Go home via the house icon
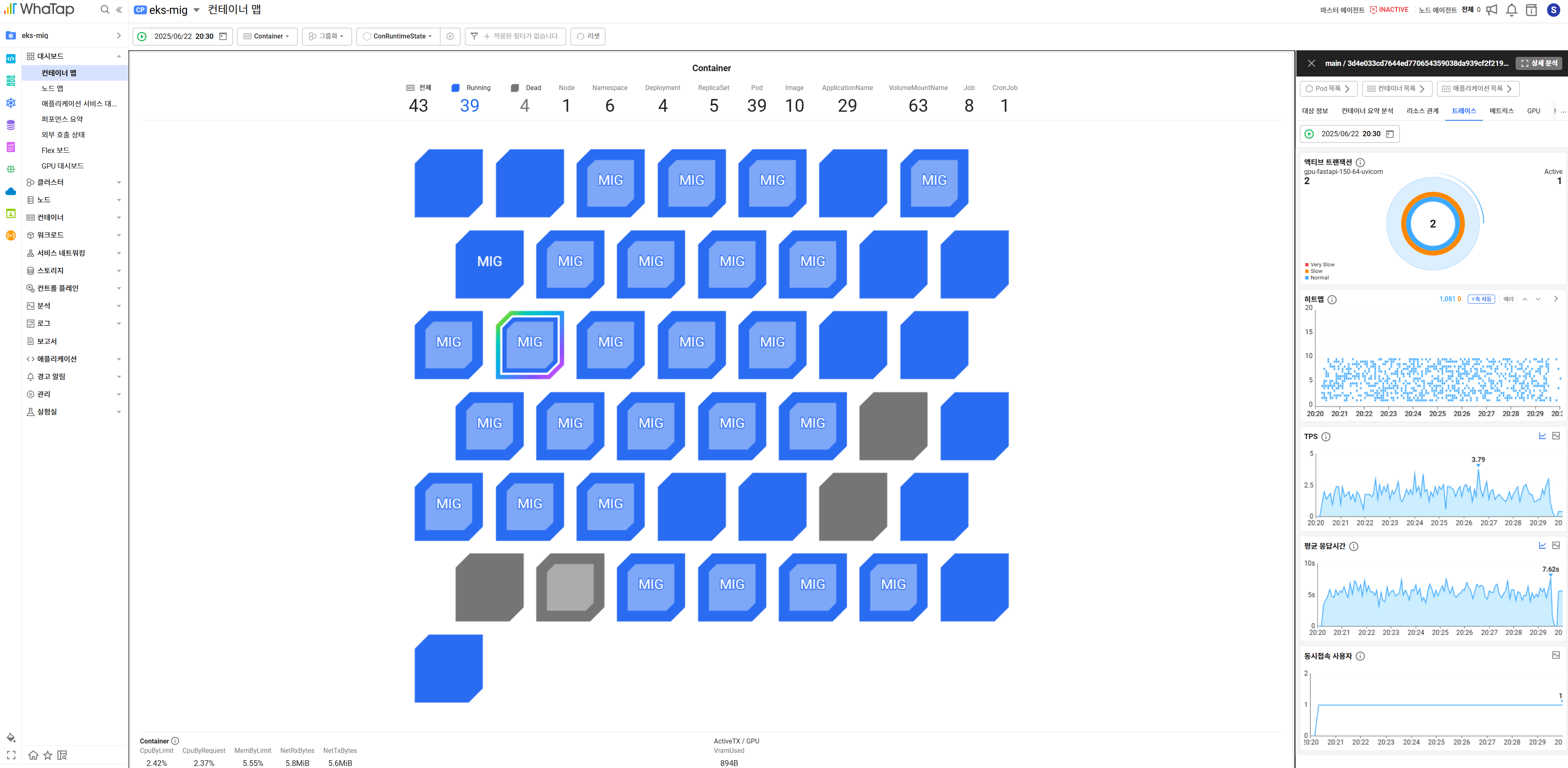The height and width of the screenshot is (768, 1568). coord(33,755)
